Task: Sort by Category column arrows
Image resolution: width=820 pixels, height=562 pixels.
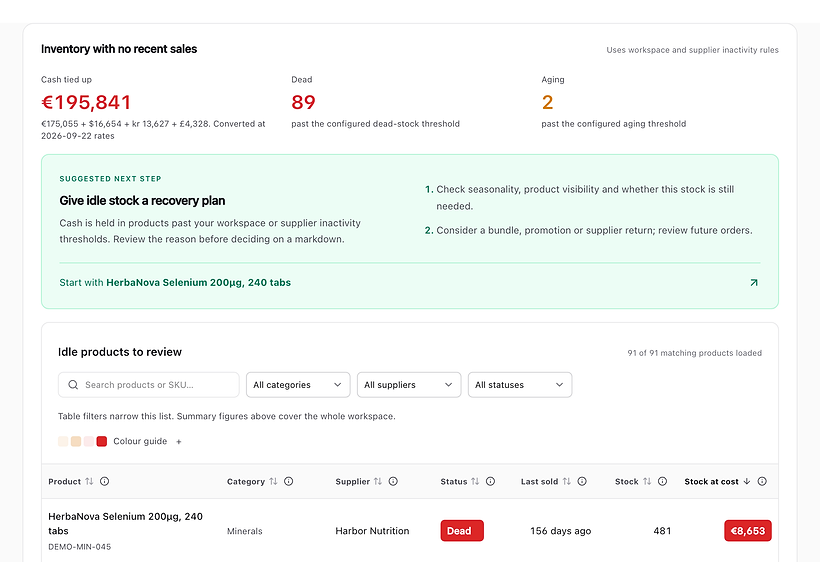Action: tap(273, 481)
